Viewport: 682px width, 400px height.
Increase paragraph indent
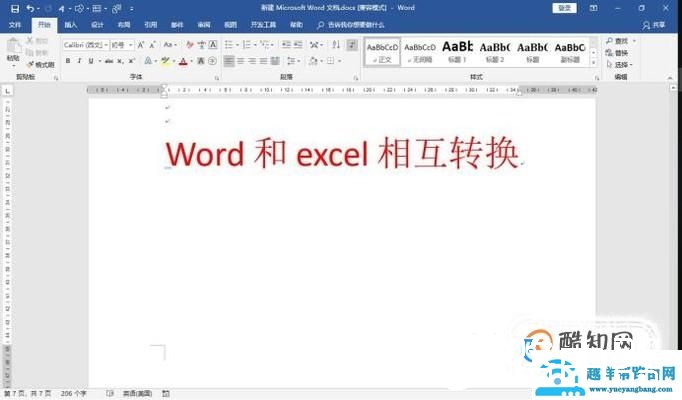point(298,45)
